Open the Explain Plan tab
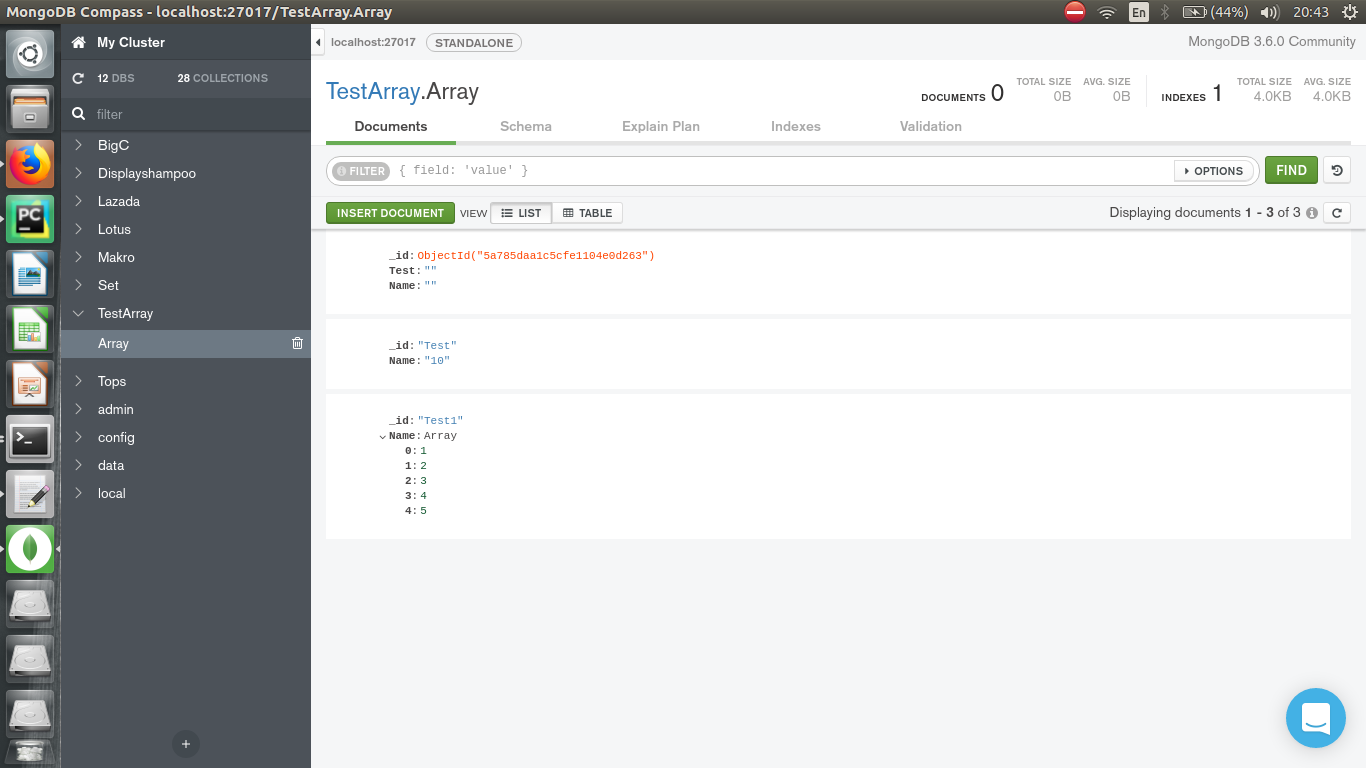 660,126
